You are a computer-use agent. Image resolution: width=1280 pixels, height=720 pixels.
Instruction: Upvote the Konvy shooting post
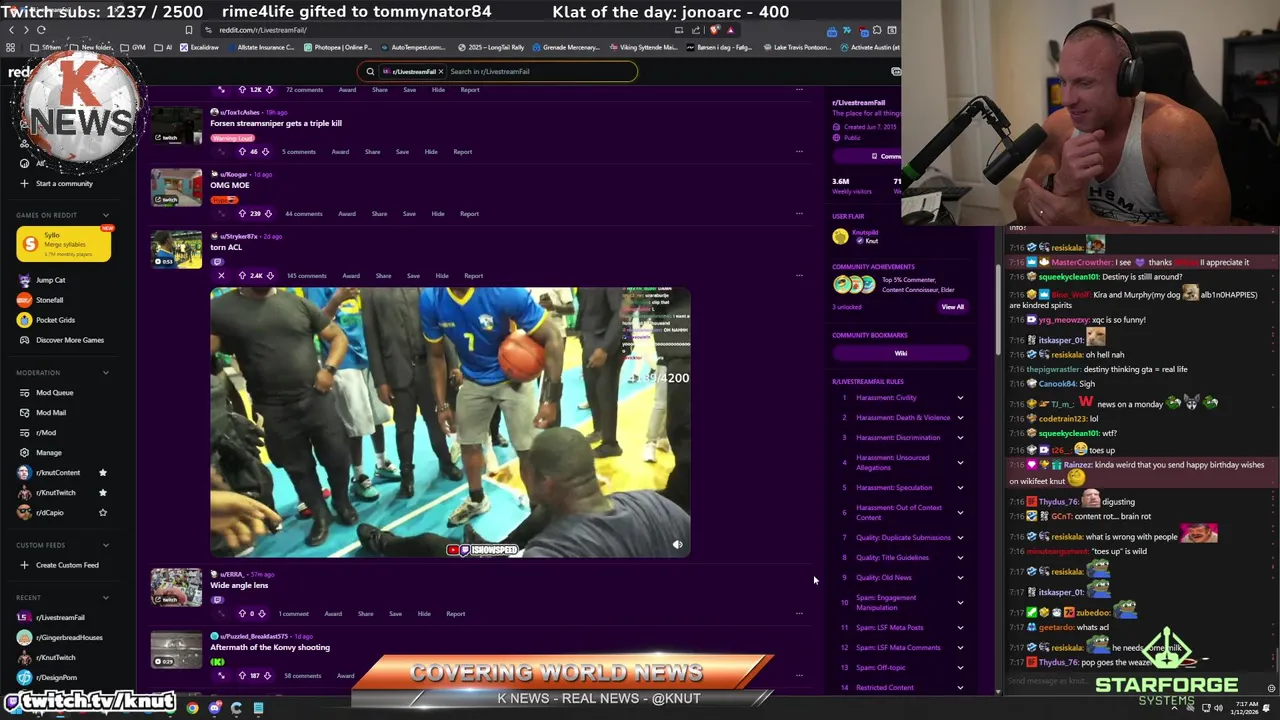pos(242,675)
